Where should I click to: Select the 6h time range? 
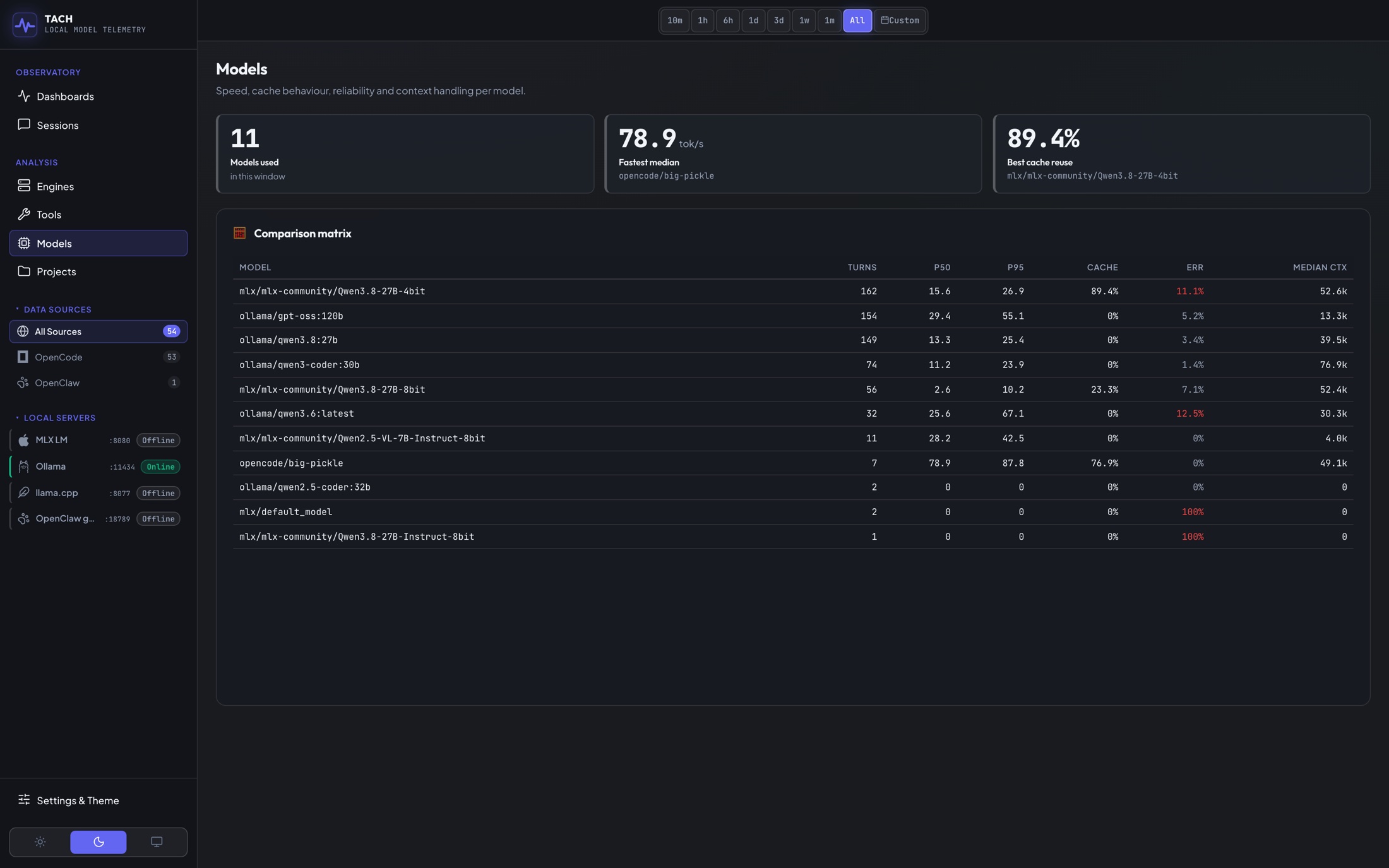(727, 20)
